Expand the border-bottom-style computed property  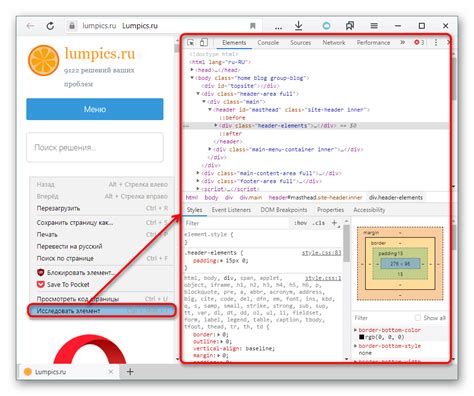pos(355,346)
